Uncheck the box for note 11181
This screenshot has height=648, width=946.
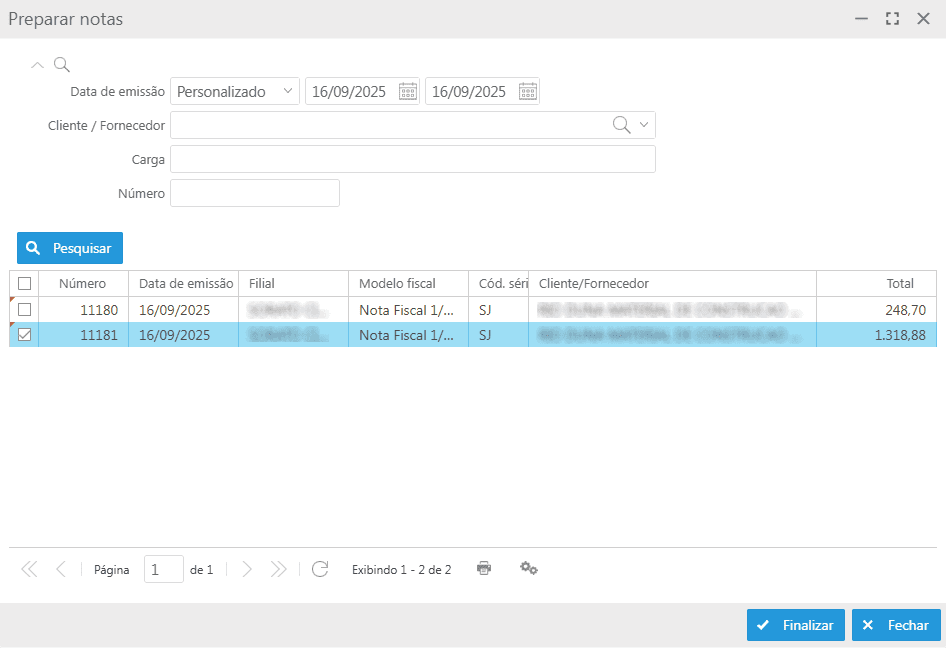(25, 335)
